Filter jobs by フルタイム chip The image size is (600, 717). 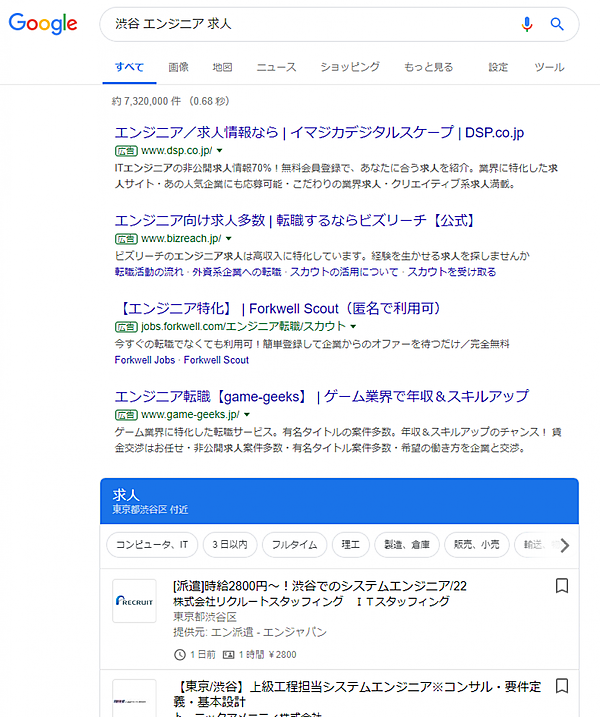click(x=295, y=545)
